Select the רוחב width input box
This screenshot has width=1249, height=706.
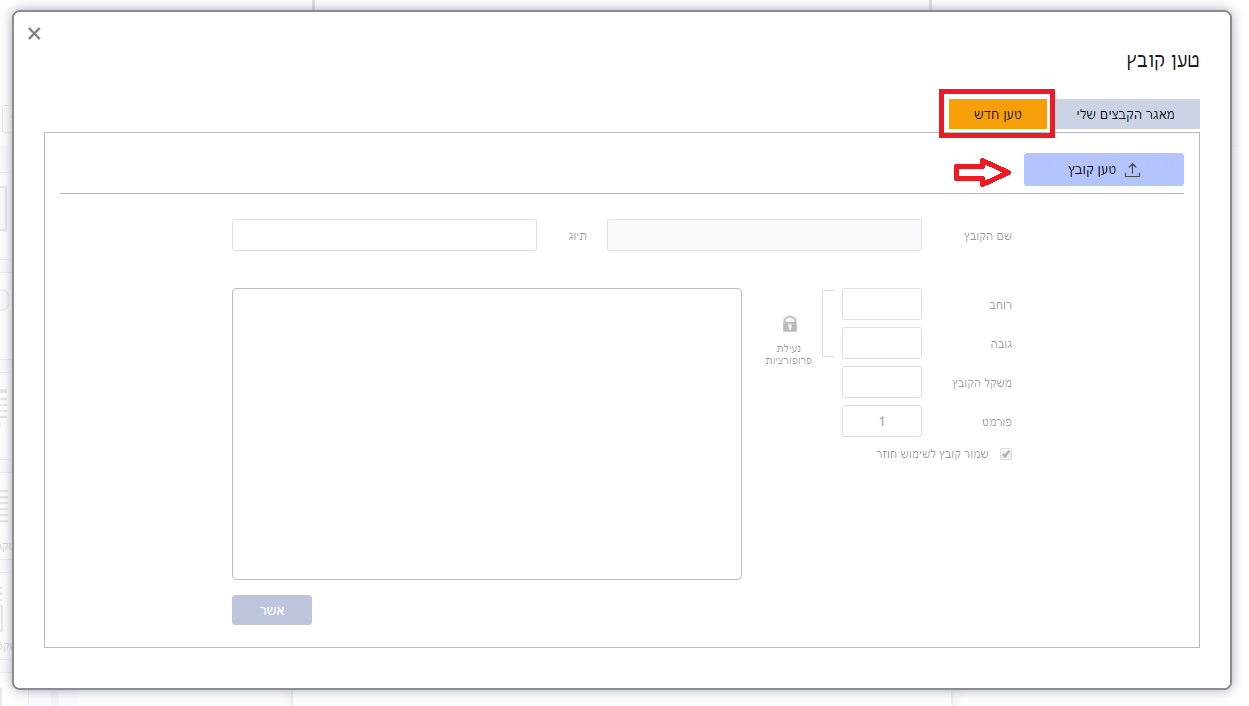tap(882, 304)
